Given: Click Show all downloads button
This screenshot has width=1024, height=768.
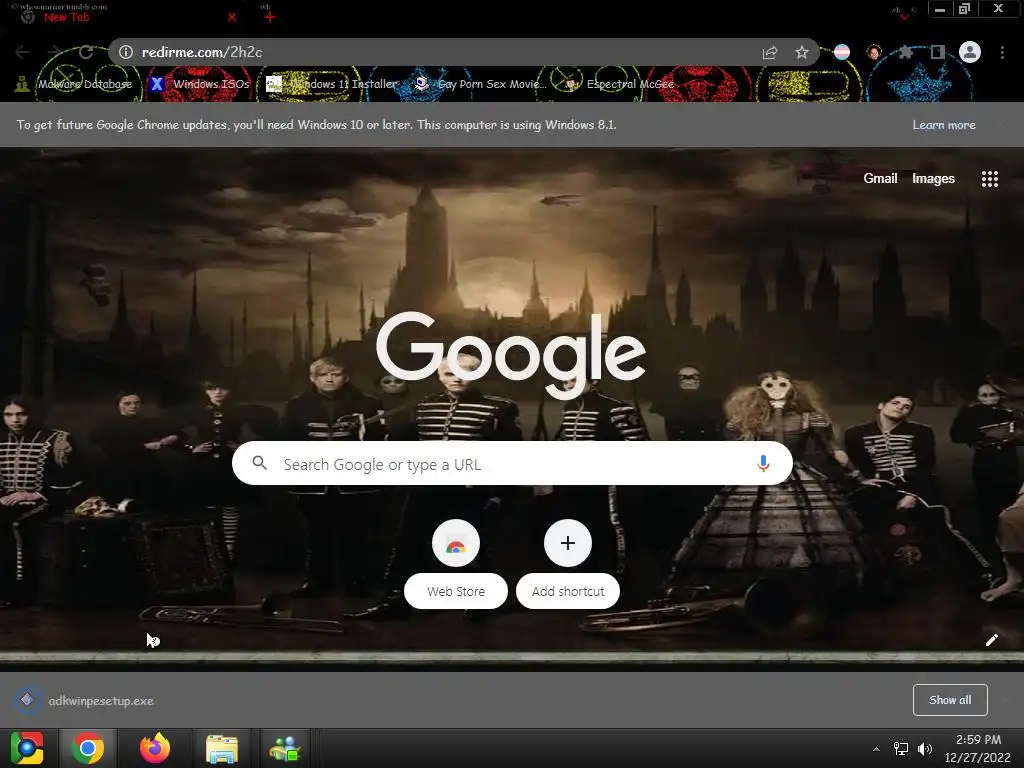Looking at the screenshot, I should pyautogui.click(x=950, y=700).
